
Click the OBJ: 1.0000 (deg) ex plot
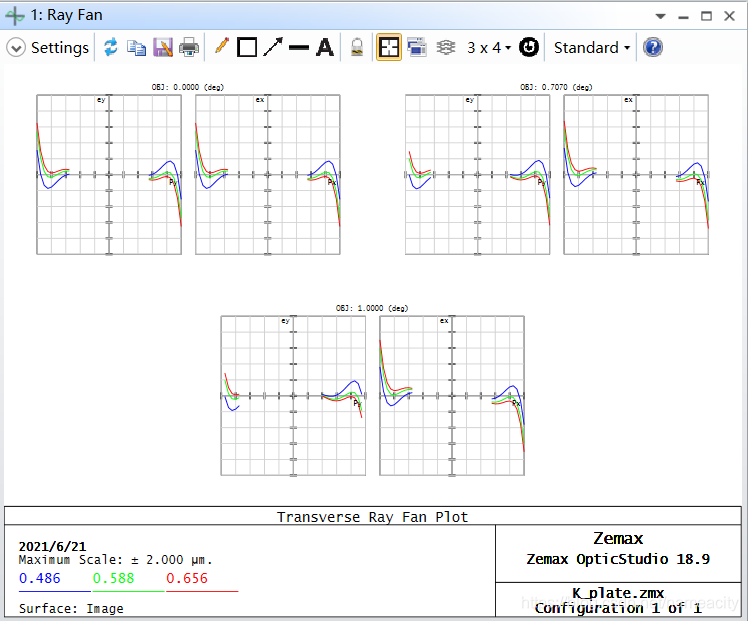452,396
